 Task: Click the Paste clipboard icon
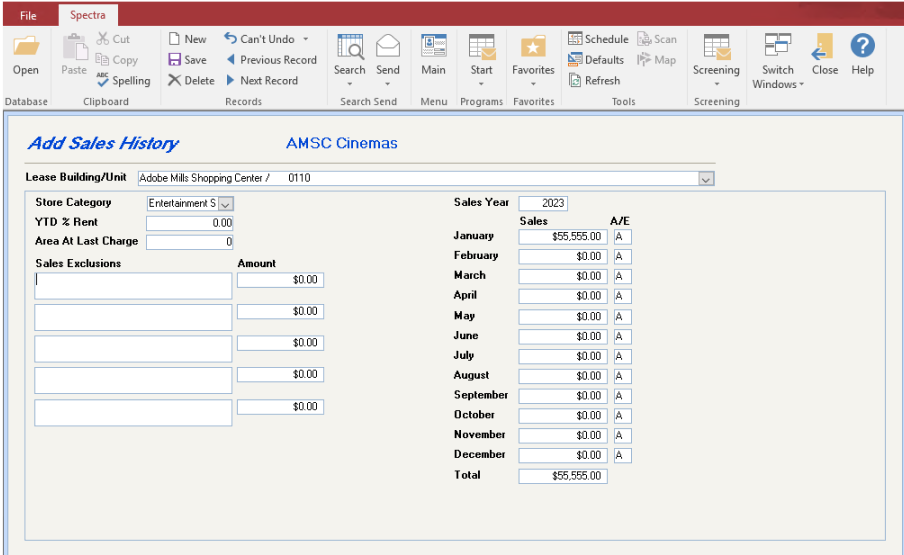[74, 47]
